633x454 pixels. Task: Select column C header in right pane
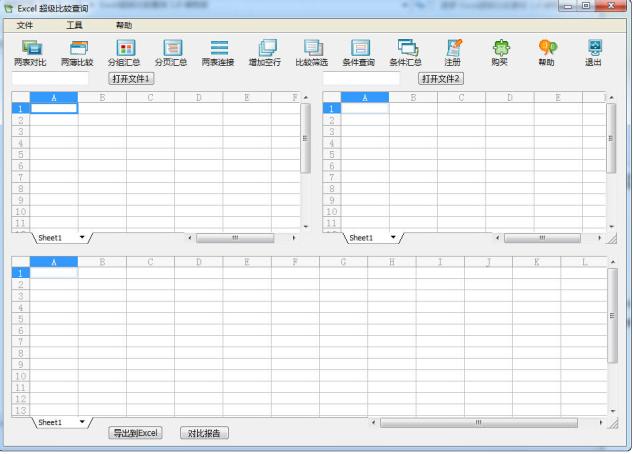(461, 97)
